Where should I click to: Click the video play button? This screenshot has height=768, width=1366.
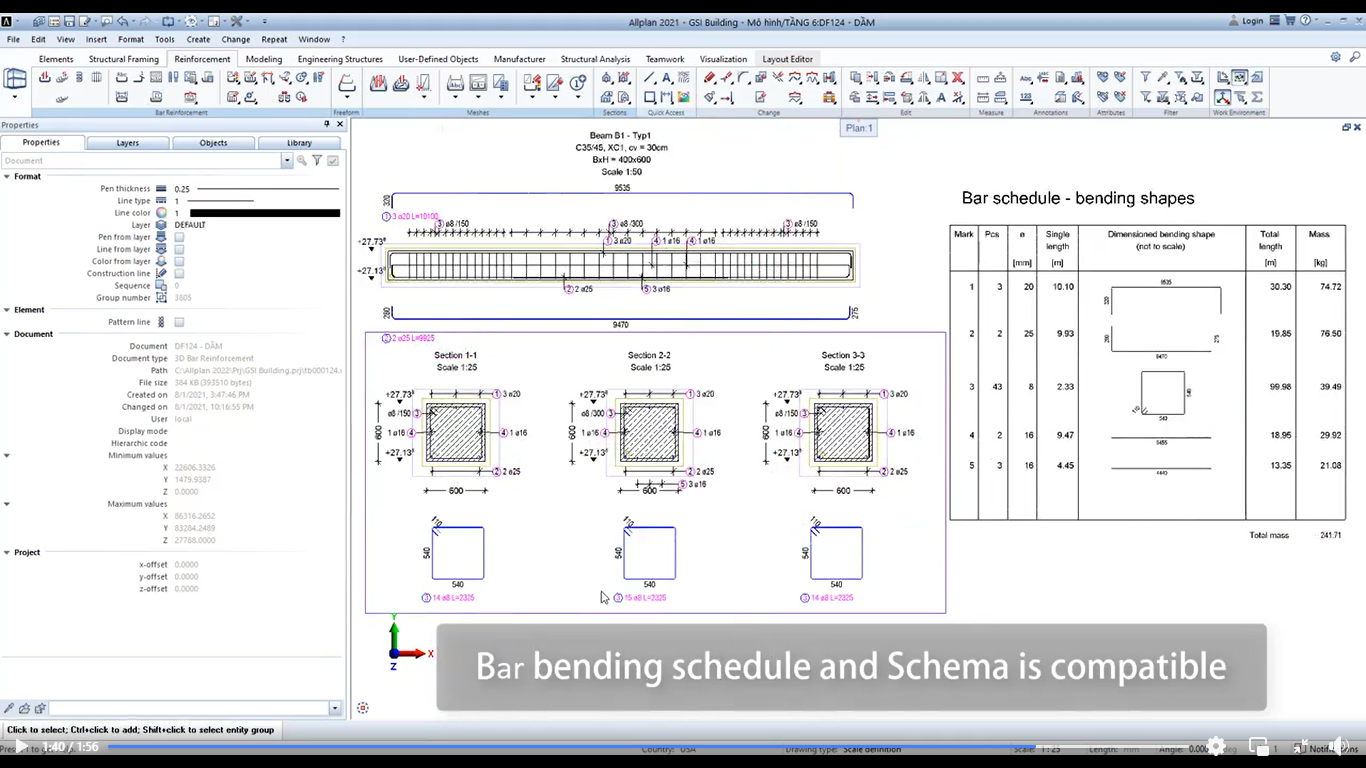21,747
